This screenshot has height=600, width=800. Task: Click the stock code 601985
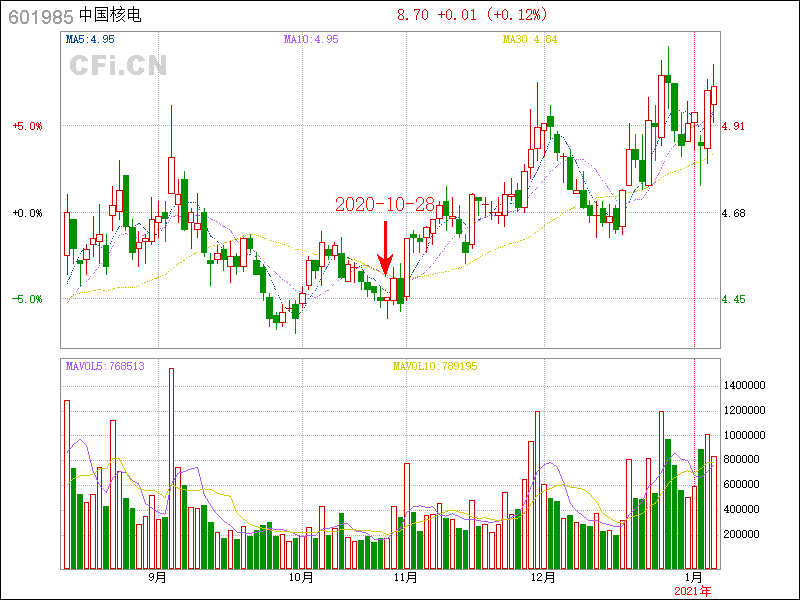pyautogui.click(x=38, y=15)
